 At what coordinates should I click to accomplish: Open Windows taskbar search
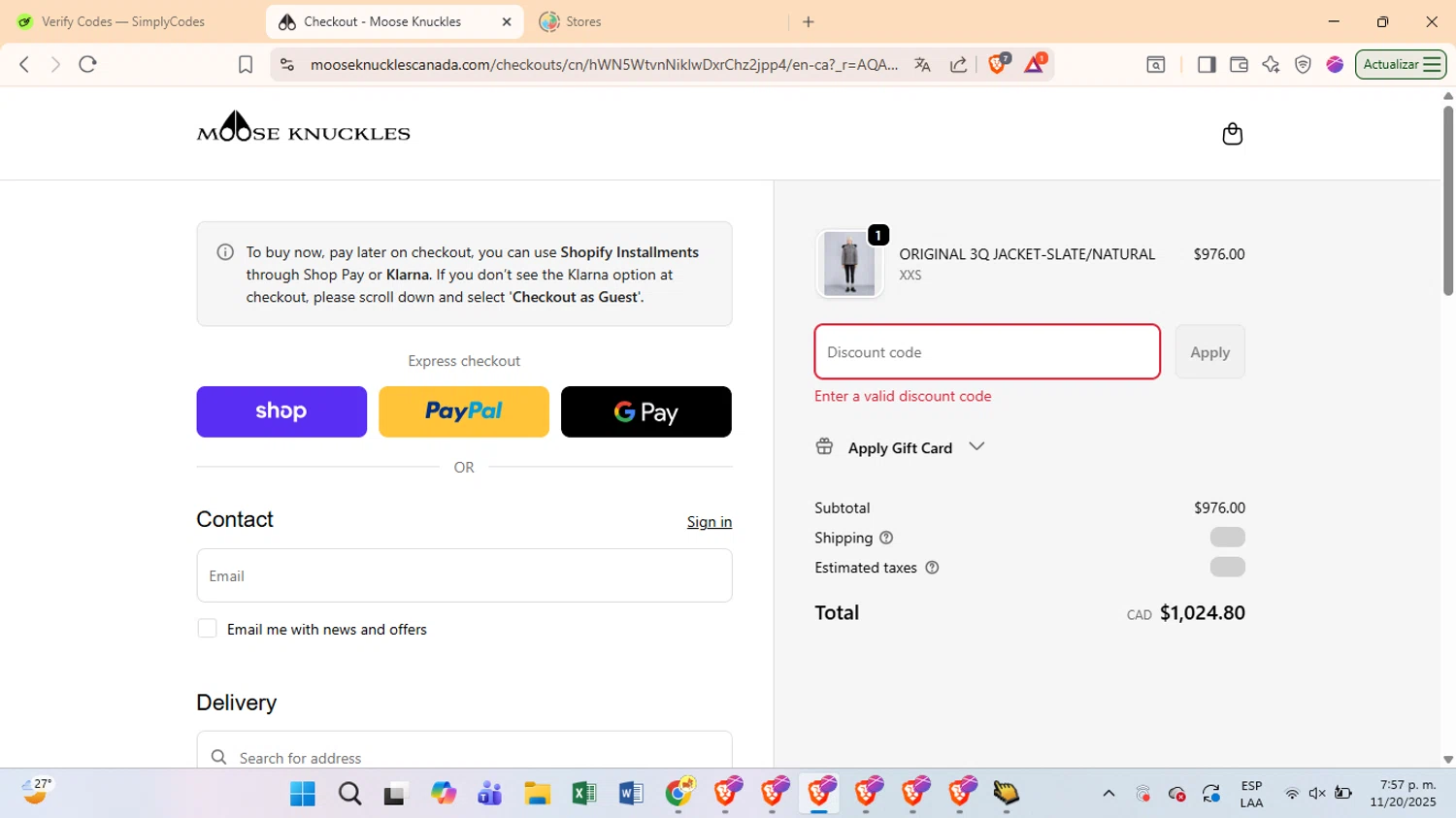click(349, 795)
